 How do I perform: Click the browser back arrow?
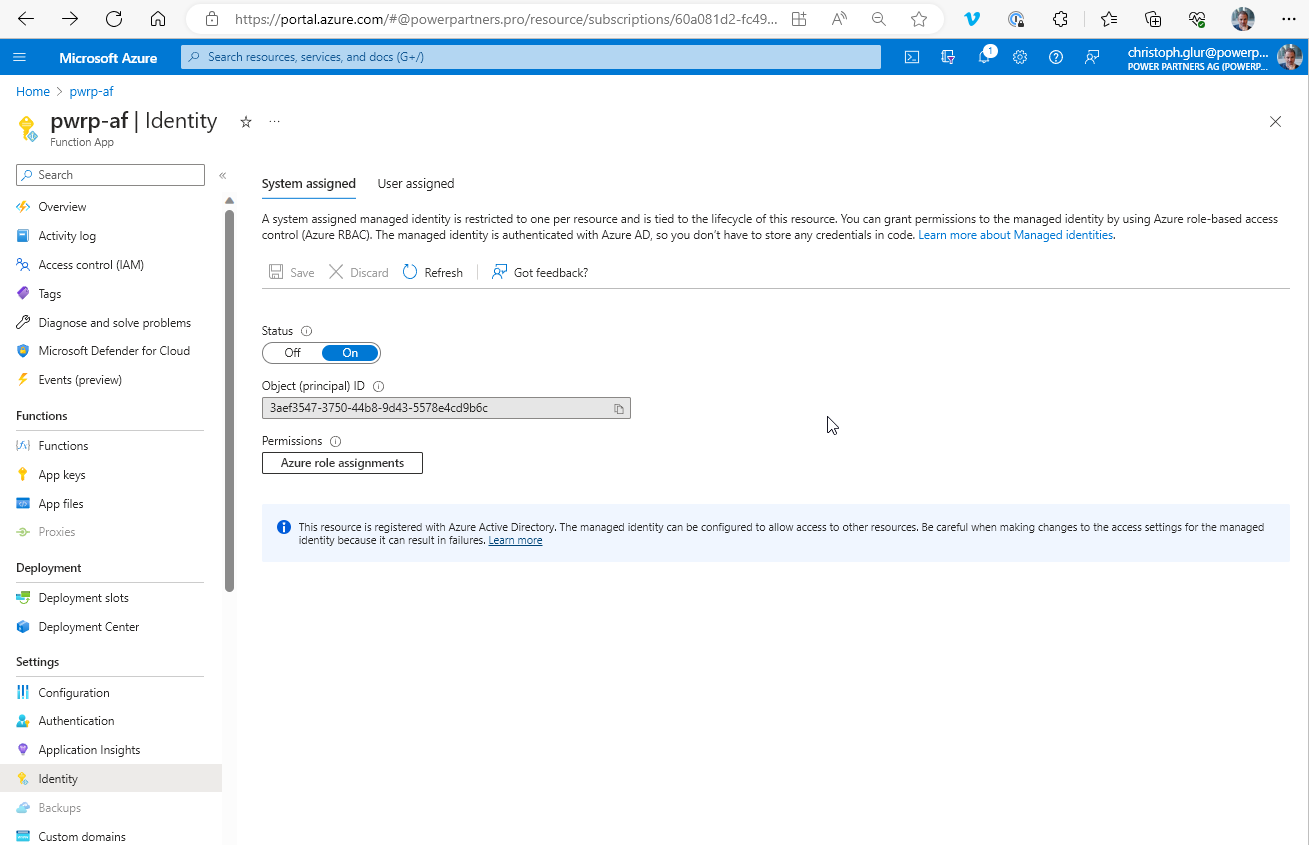click(x=26, y=19)
